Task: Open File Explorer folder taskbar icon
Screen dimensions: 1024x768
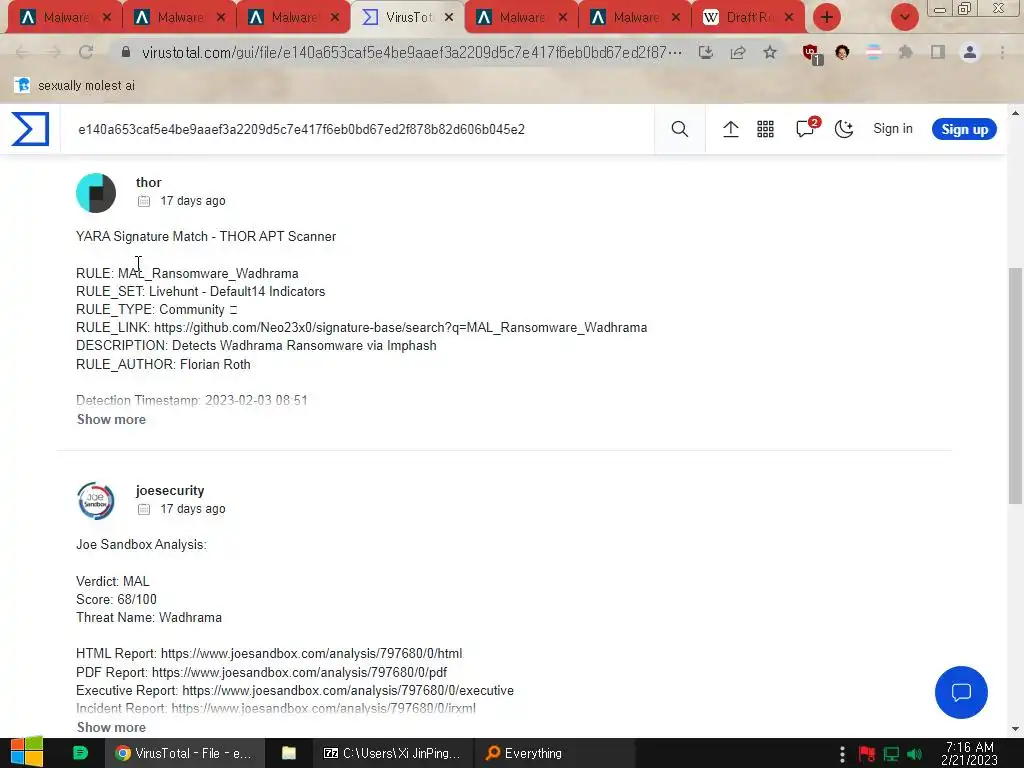Action: 289,753
